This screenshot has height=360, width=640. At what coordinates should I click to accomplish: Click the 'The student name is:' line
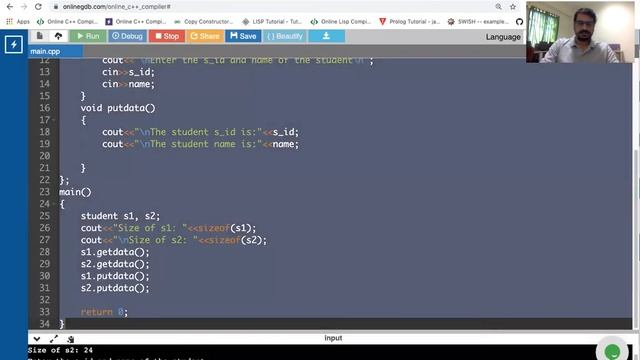click(x=200, y=144)
